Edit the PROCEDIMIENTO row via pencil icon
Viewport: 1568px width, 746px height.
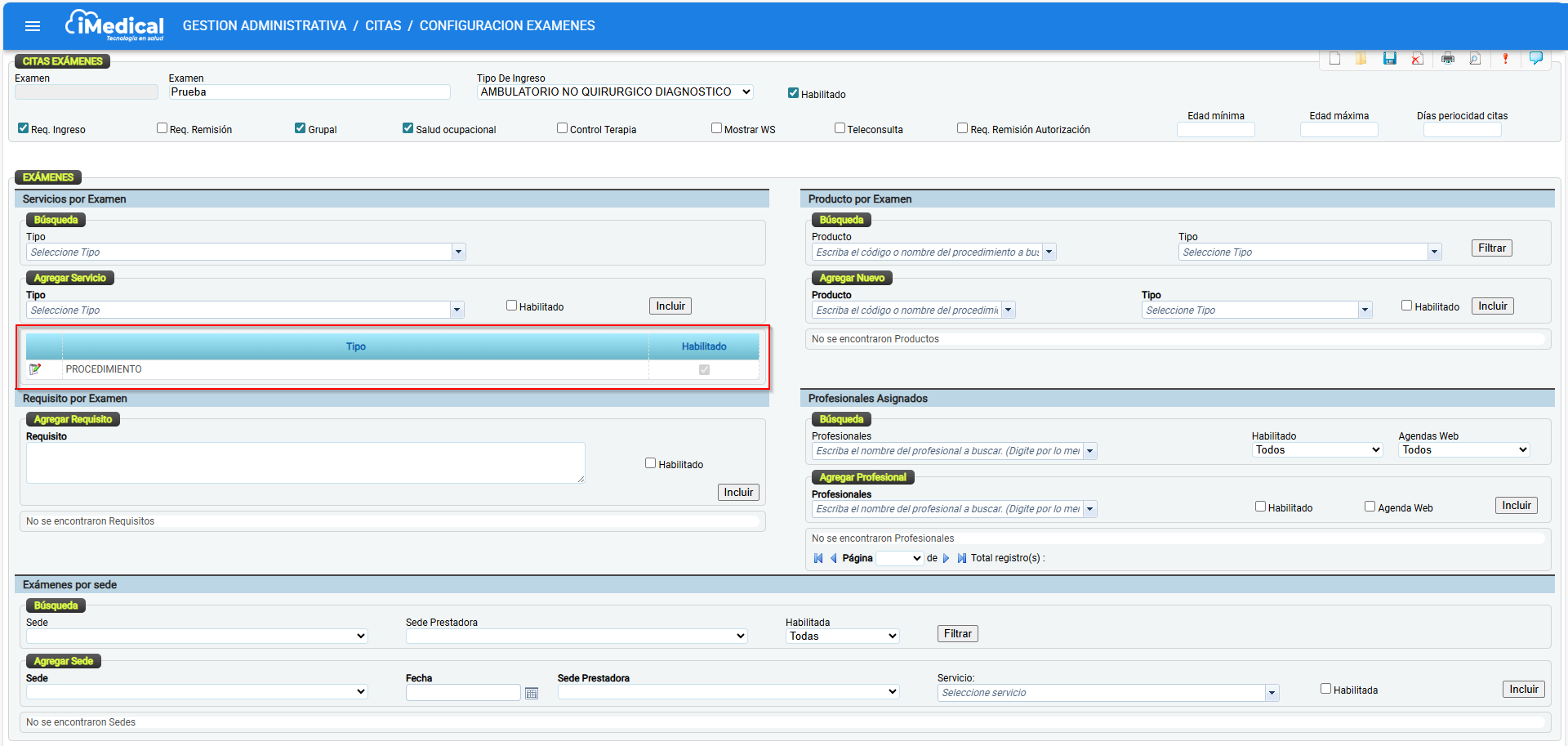[x=35, y=369]
